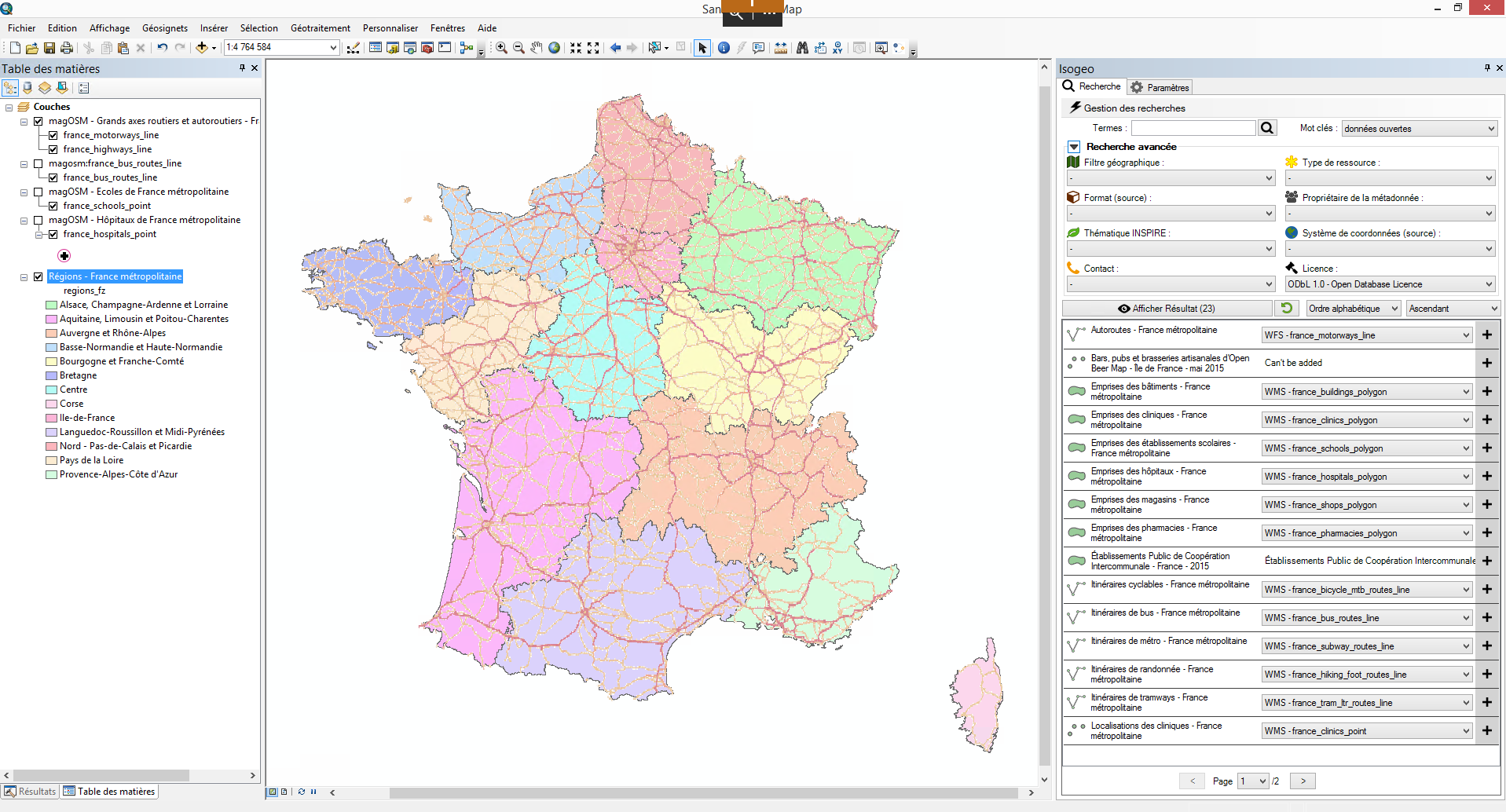Open the Editor toolbar pencil icon
This screenshot has width=1506, height=812.
(x=354, y=48)
